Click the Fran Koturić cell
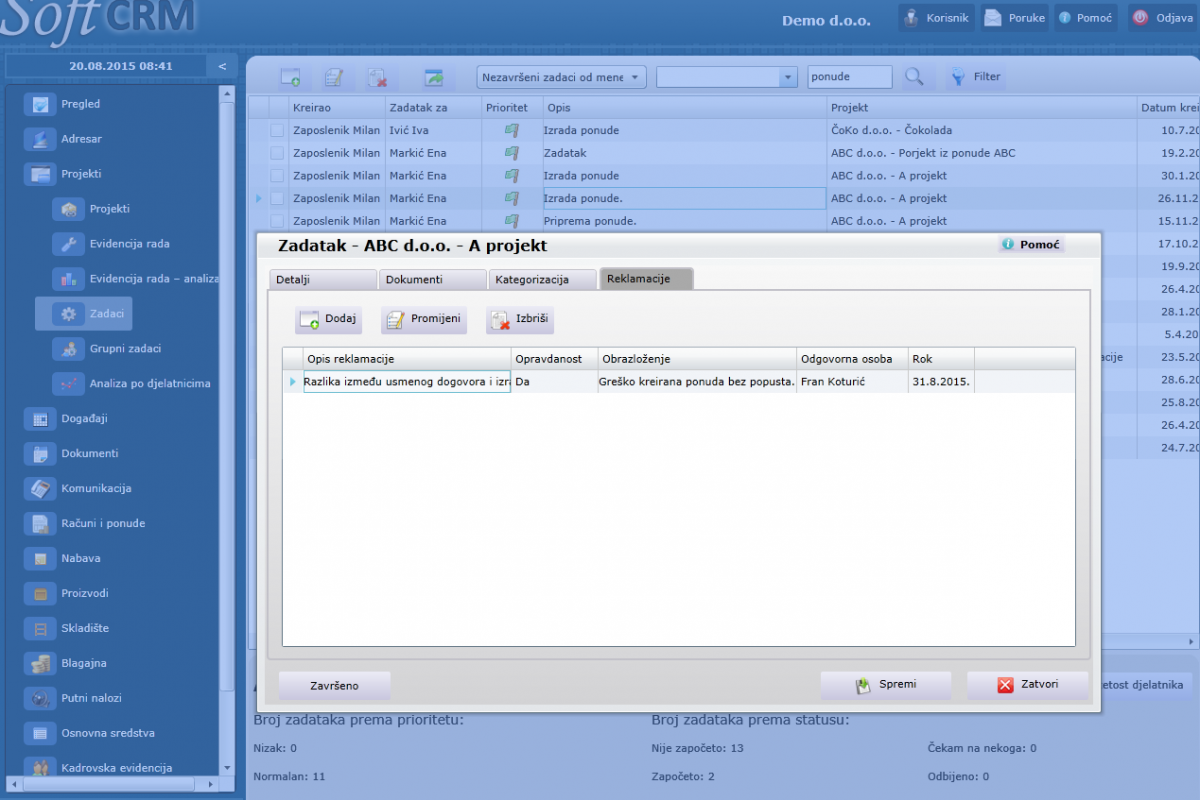The width and height of the screenshot is (1200, 800). click(852, 381)
